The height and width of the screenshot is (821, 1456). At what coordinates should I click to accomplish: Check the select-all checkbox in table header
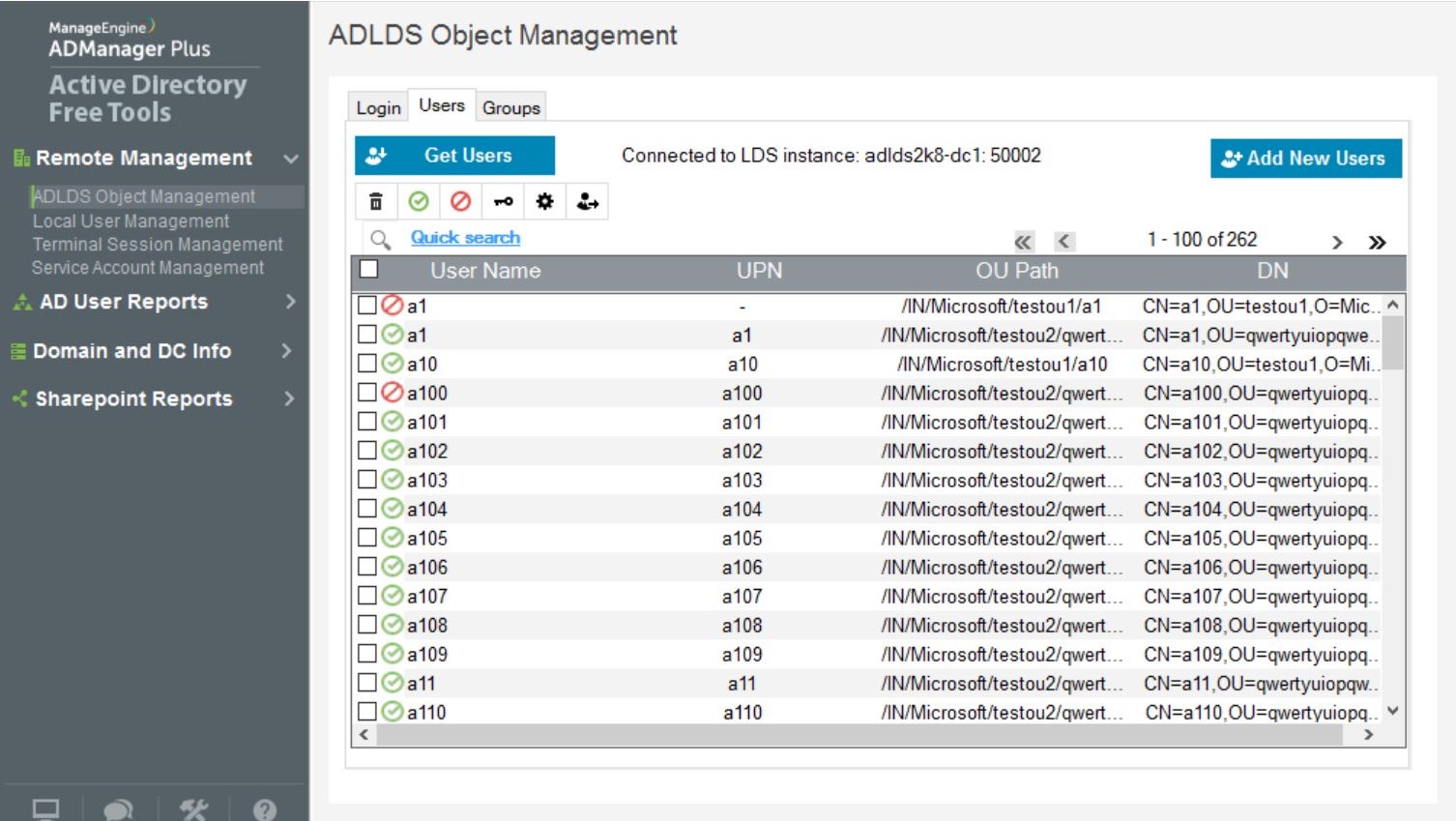[367, 271]
